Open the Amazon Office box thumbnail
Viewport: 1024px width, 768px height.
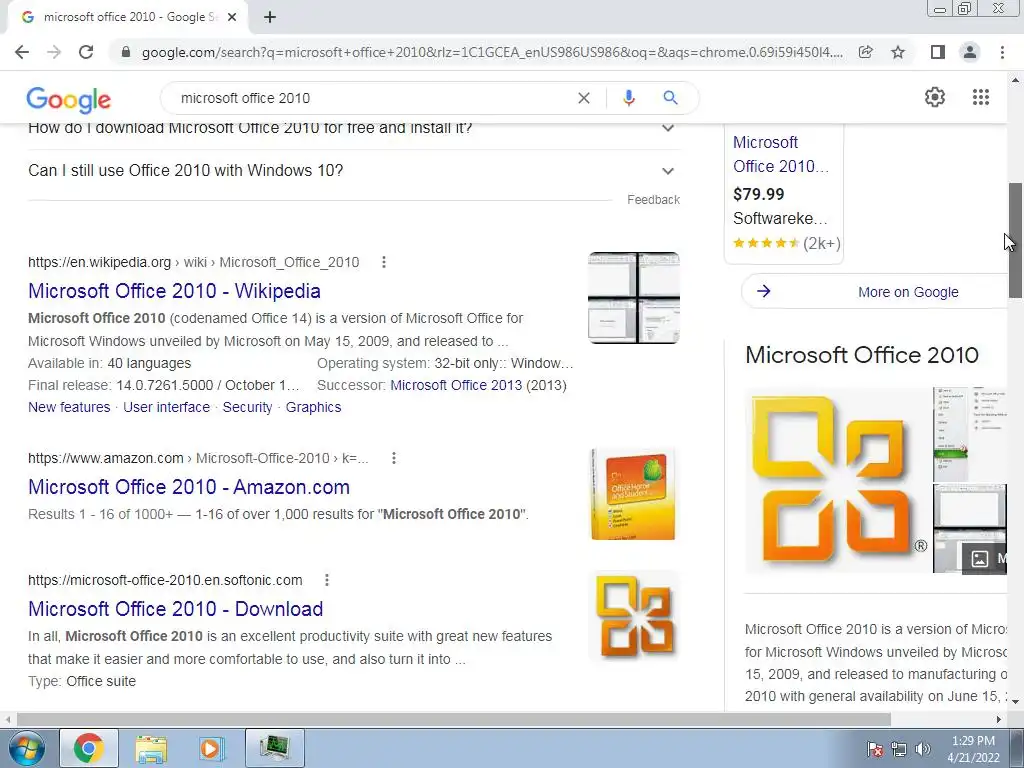point(633,494)
